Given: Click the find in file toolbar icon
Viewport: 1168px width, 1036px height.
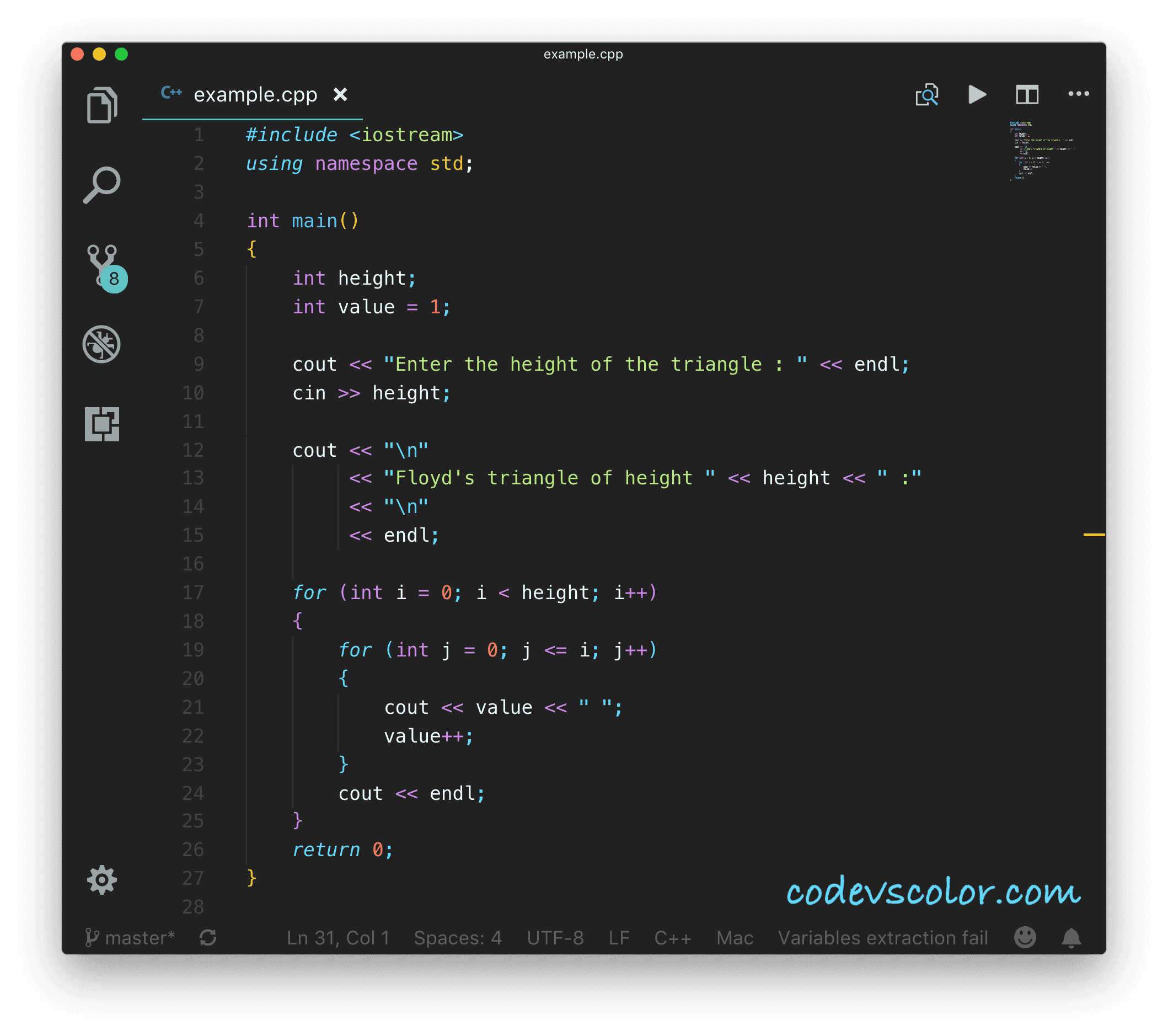Looking at the screenshot, I should (926, 94).
